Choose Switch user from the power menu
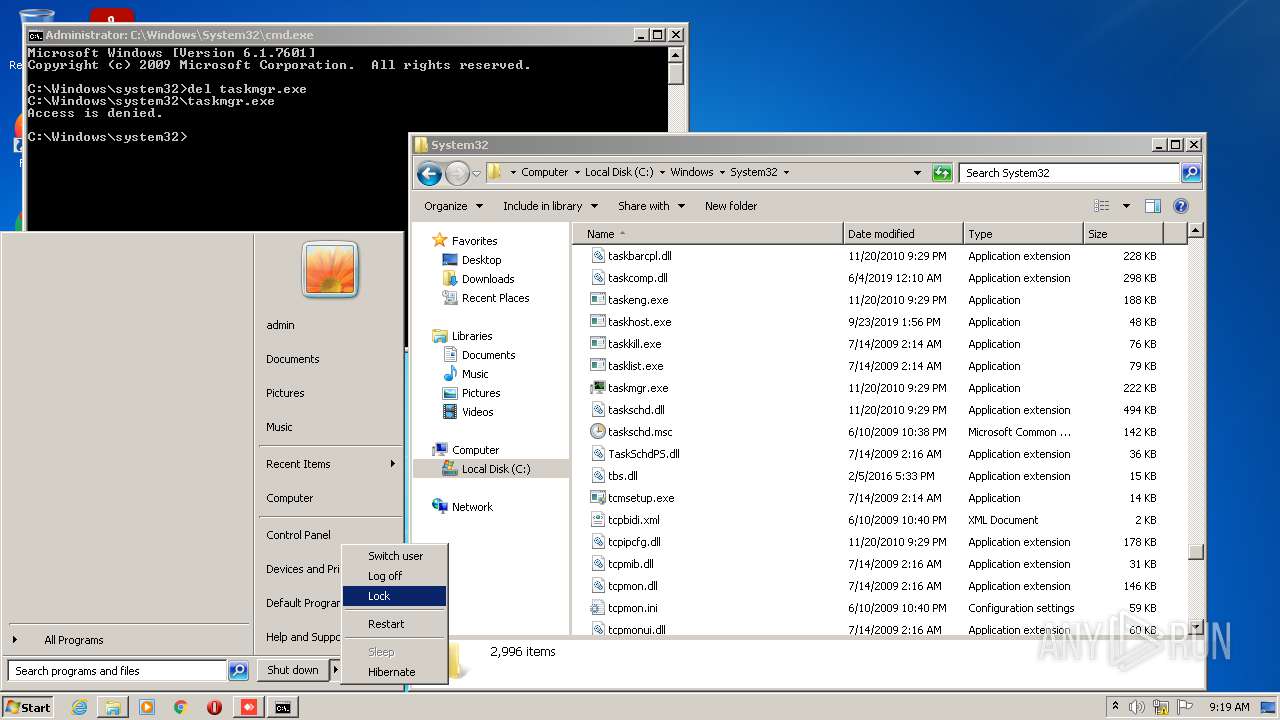 pos(394,556)
